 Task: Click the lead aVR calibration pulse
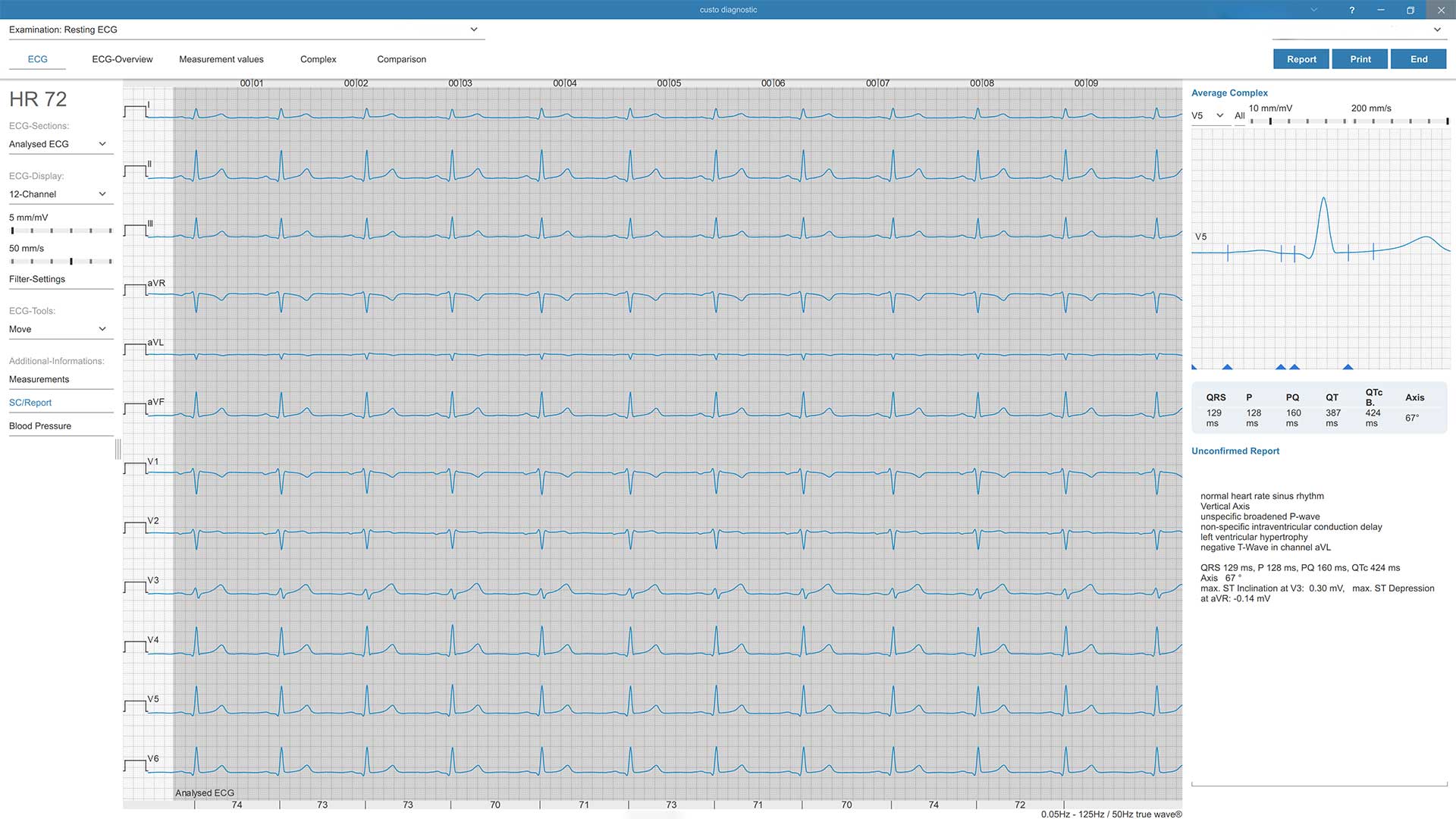coord(135,290)
